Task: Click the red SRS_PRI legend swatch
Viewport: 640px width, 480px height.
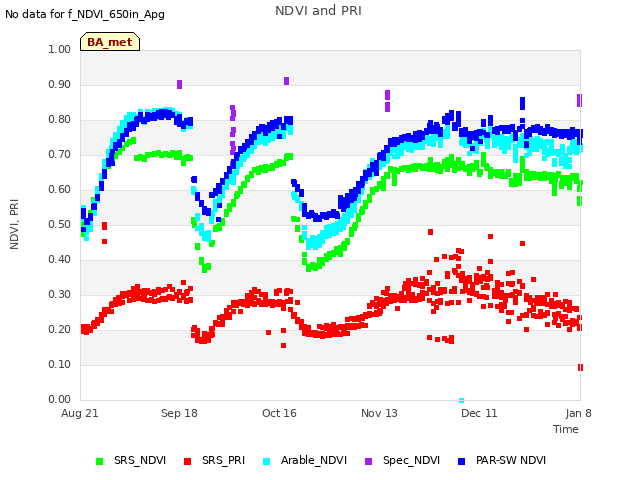Action: pos(187,461)
